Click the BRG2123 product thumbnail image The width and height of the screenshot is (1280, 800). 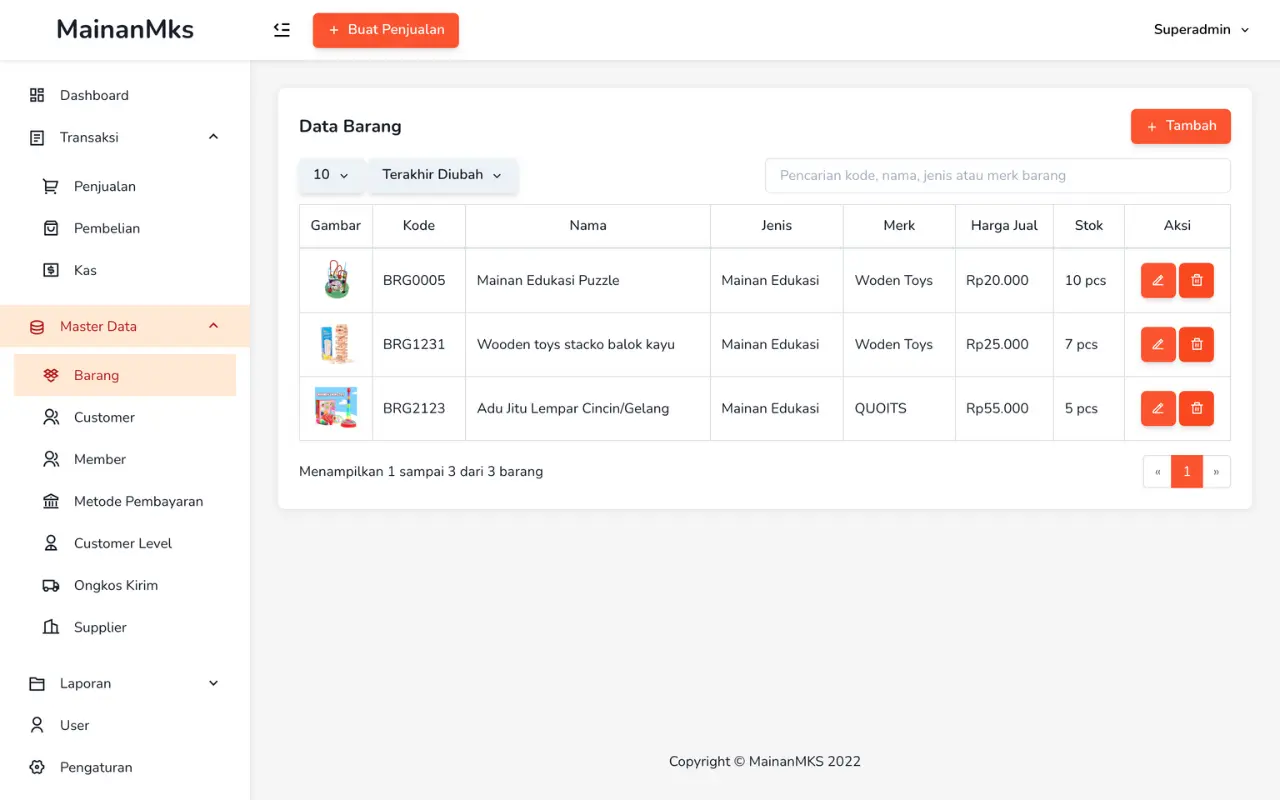[x=336, y=408]
